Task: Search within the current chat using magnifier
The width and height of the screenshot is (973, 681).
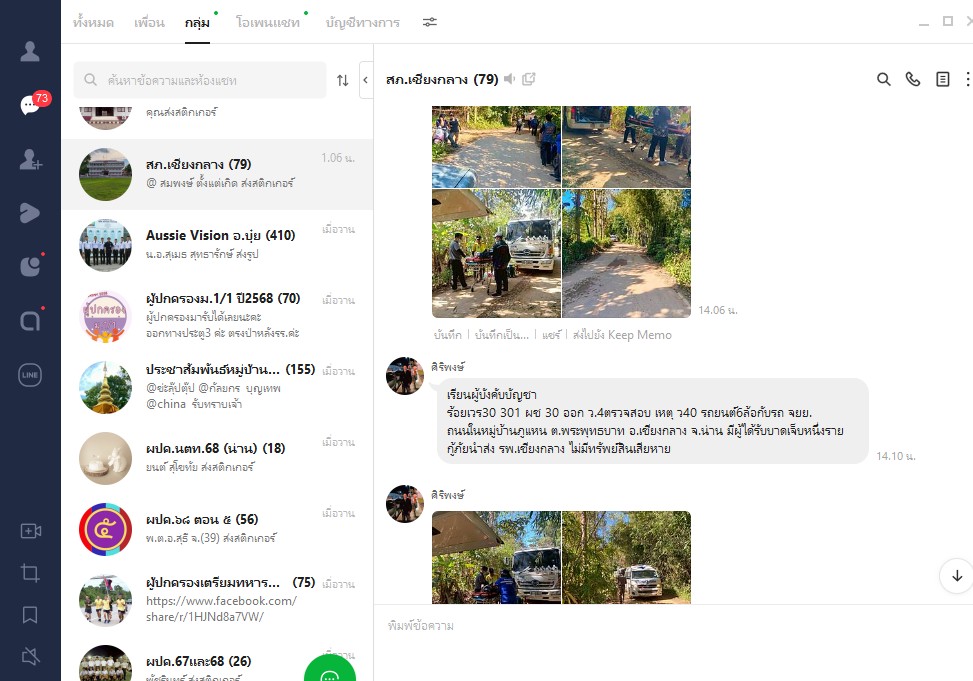Action: click(x=883, y=80)
